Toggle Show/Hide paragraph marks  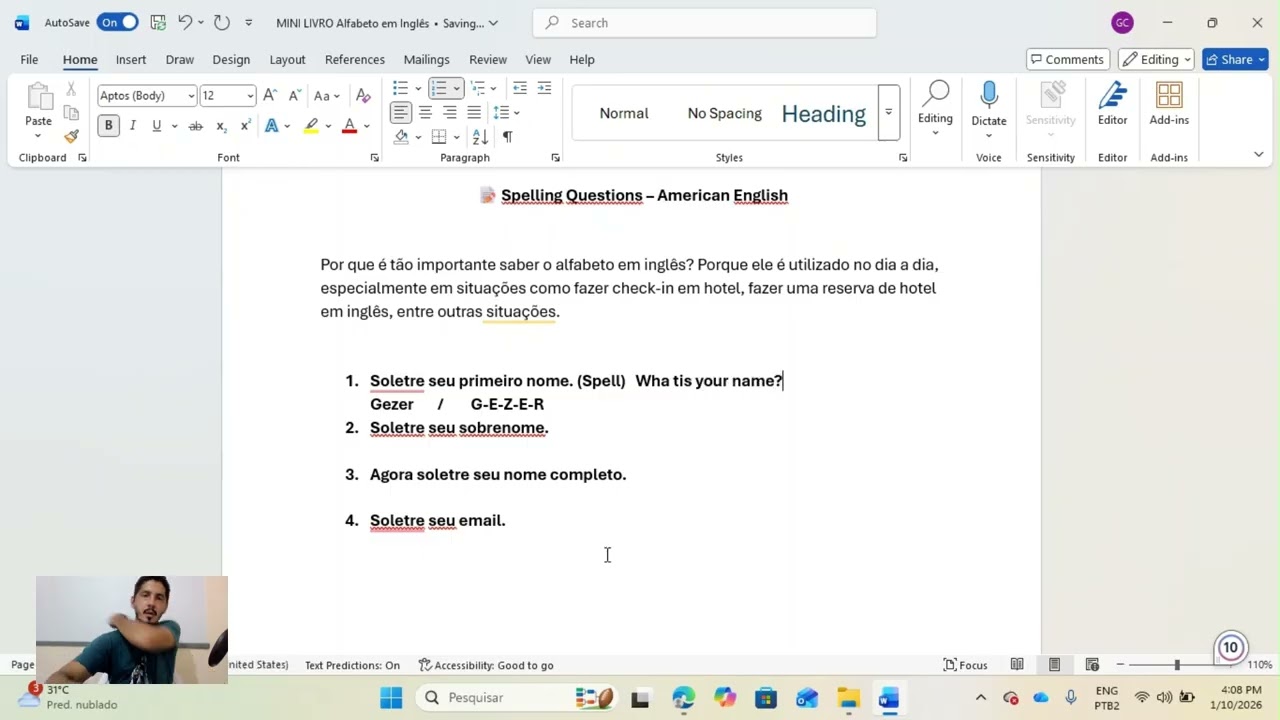[508, 136]
